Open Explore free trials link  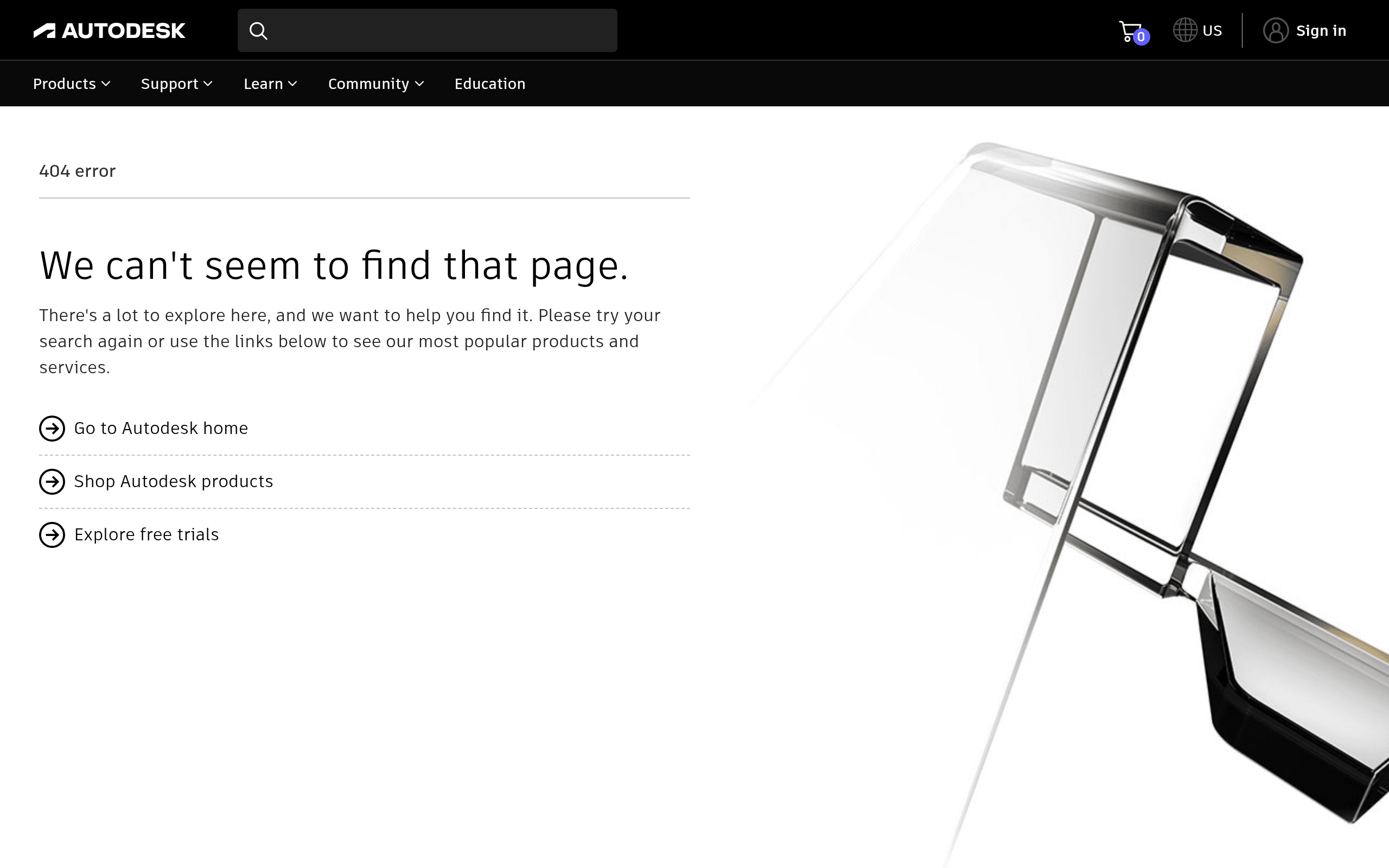pyautogui.click(x=146, y=534)
